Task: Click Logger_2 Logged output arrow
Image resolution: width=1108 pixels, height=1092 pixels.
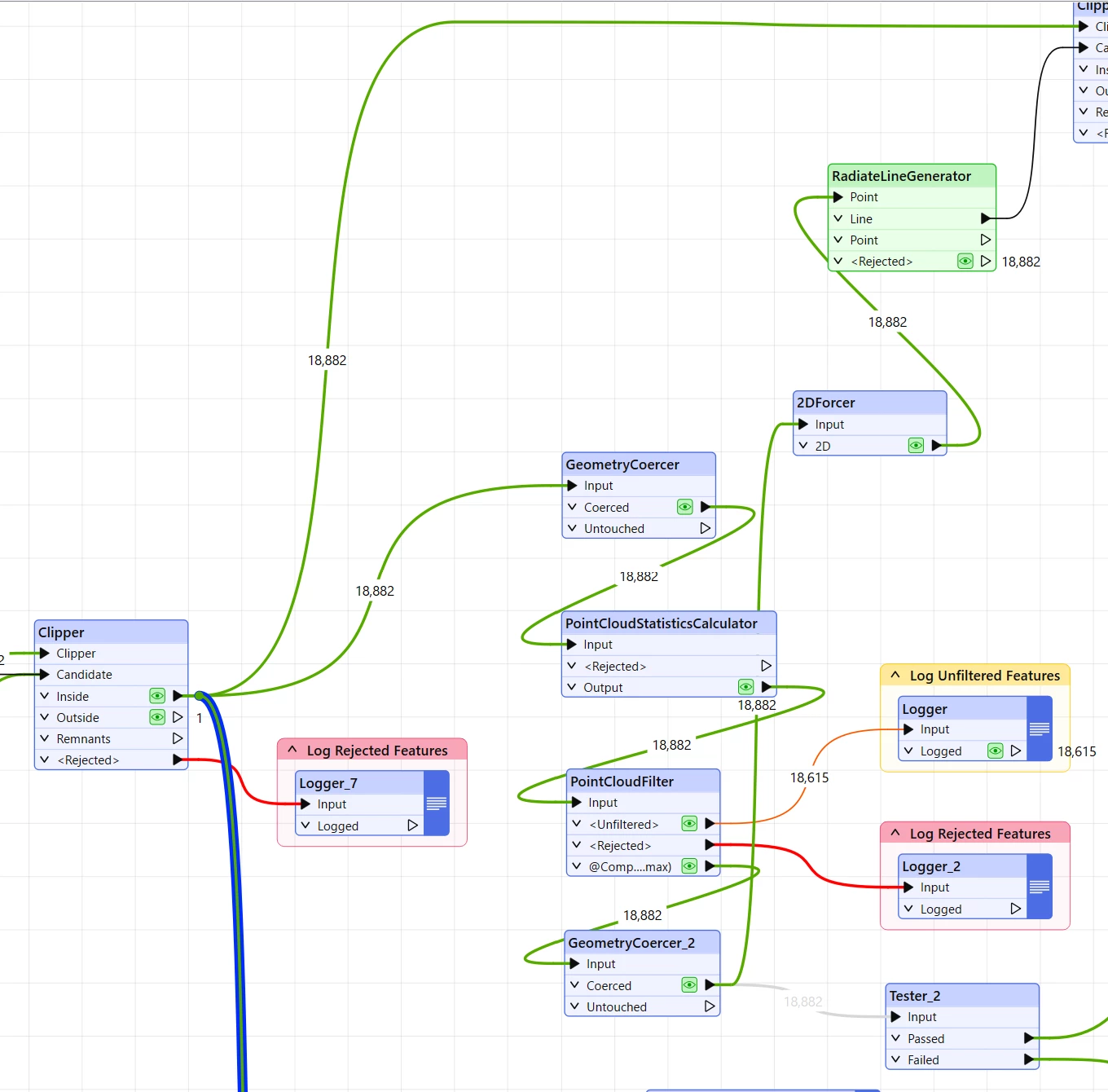Action: tap(1015, 909)
